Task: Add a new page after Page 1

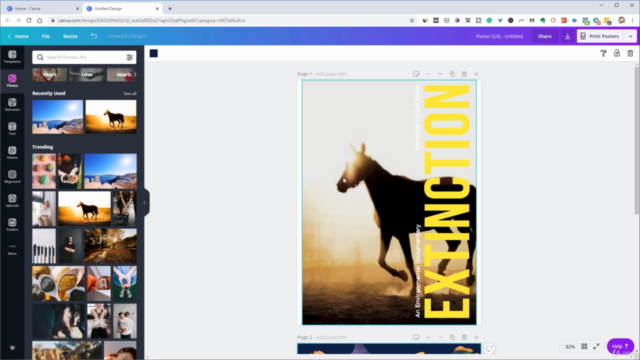Action: click(x=476, y=74)
